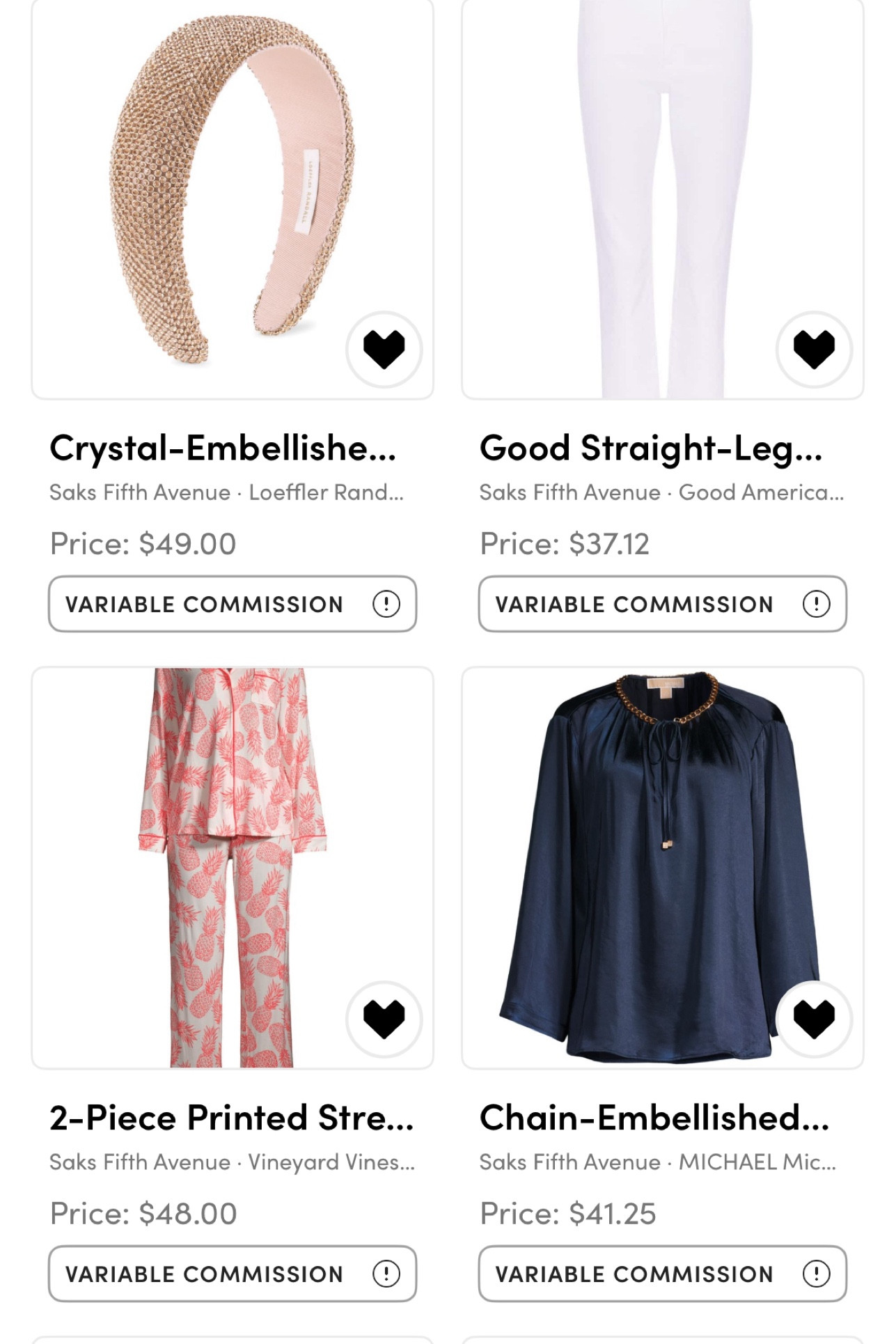View commission details for the printed pajamas
Image resolution: width=896 pixels, height=1344 pixels.
(387, 1274)
